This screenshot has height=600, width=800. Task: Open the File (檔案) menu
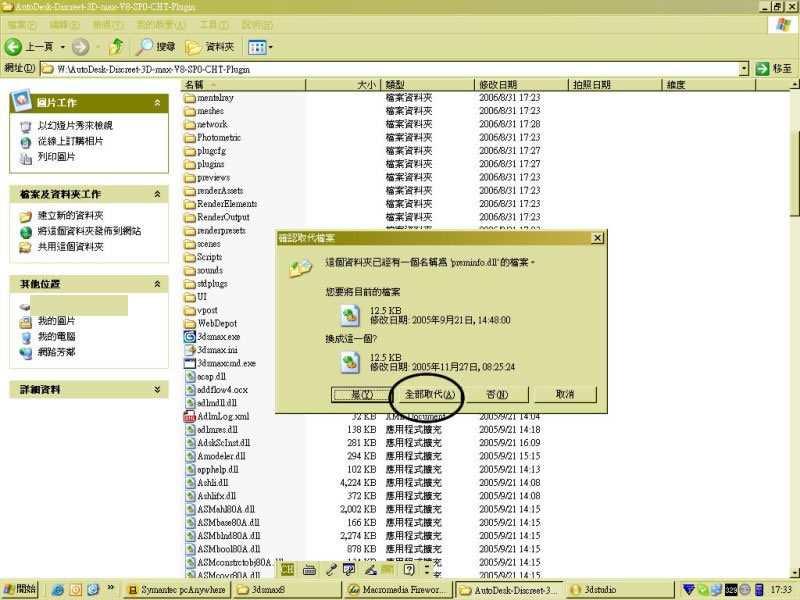point(22,25)
